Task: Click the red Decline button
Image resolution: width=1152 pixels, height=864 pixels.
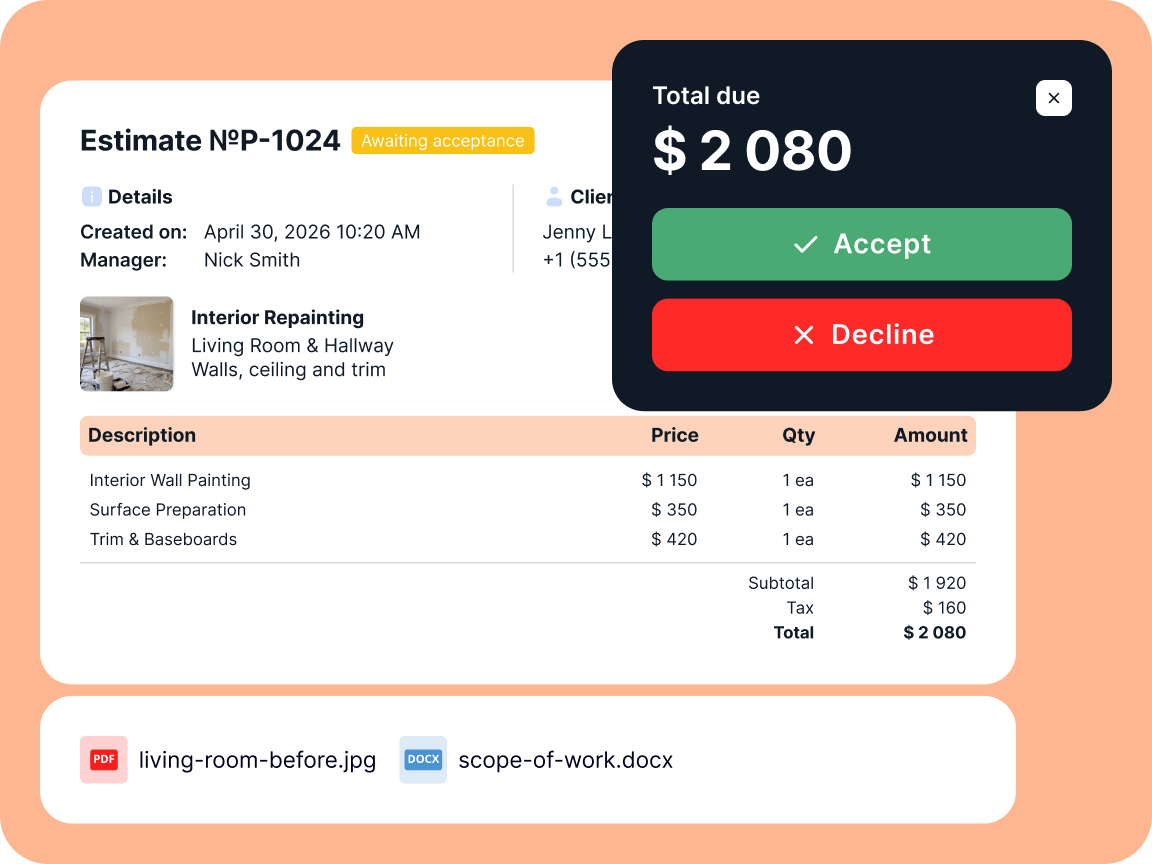Action: point(861,335)
